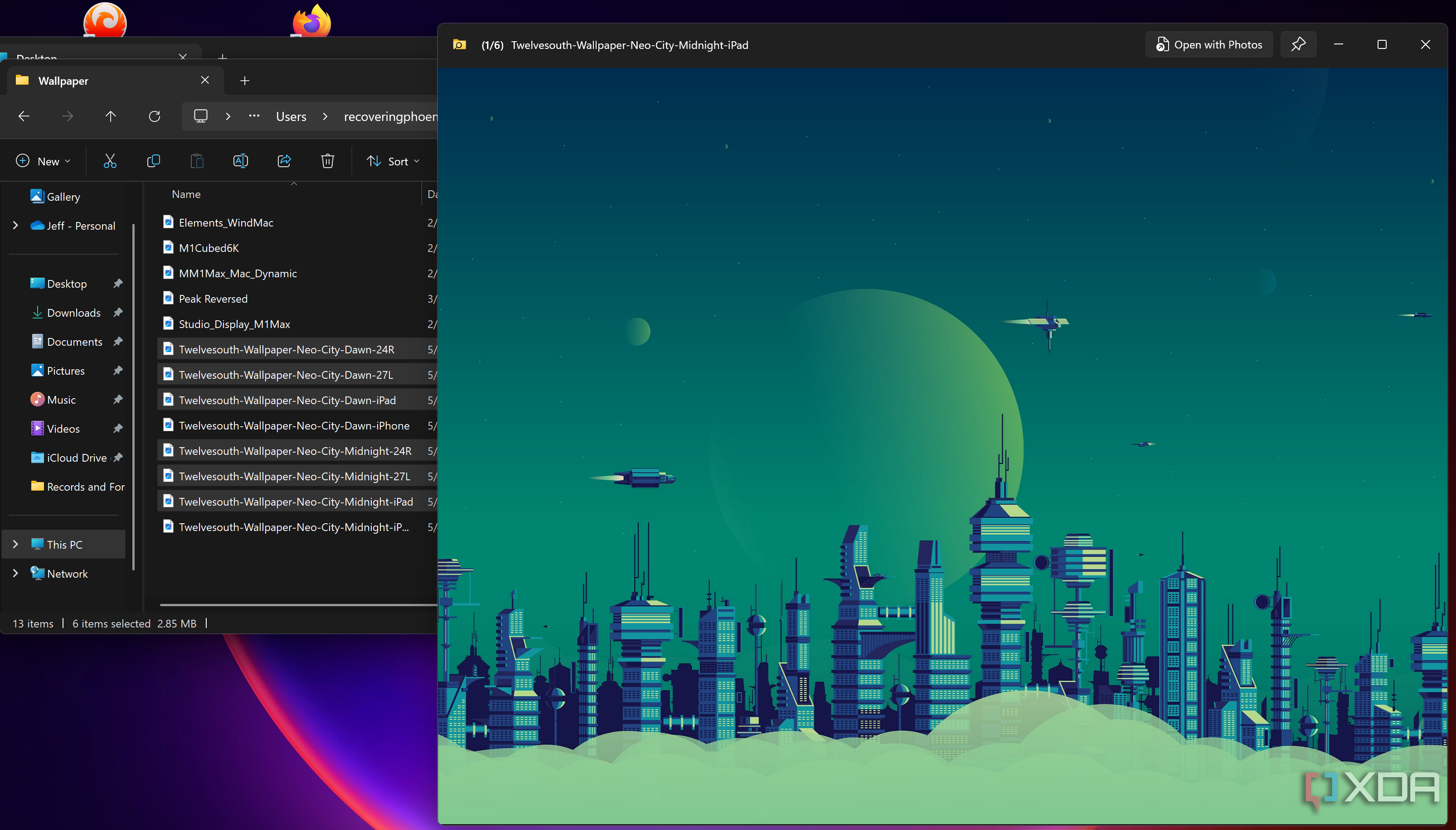The height and width of the screenshot is (830, 1456).
Task: Open the Sort dropdown menu
Action: [393, 161]
